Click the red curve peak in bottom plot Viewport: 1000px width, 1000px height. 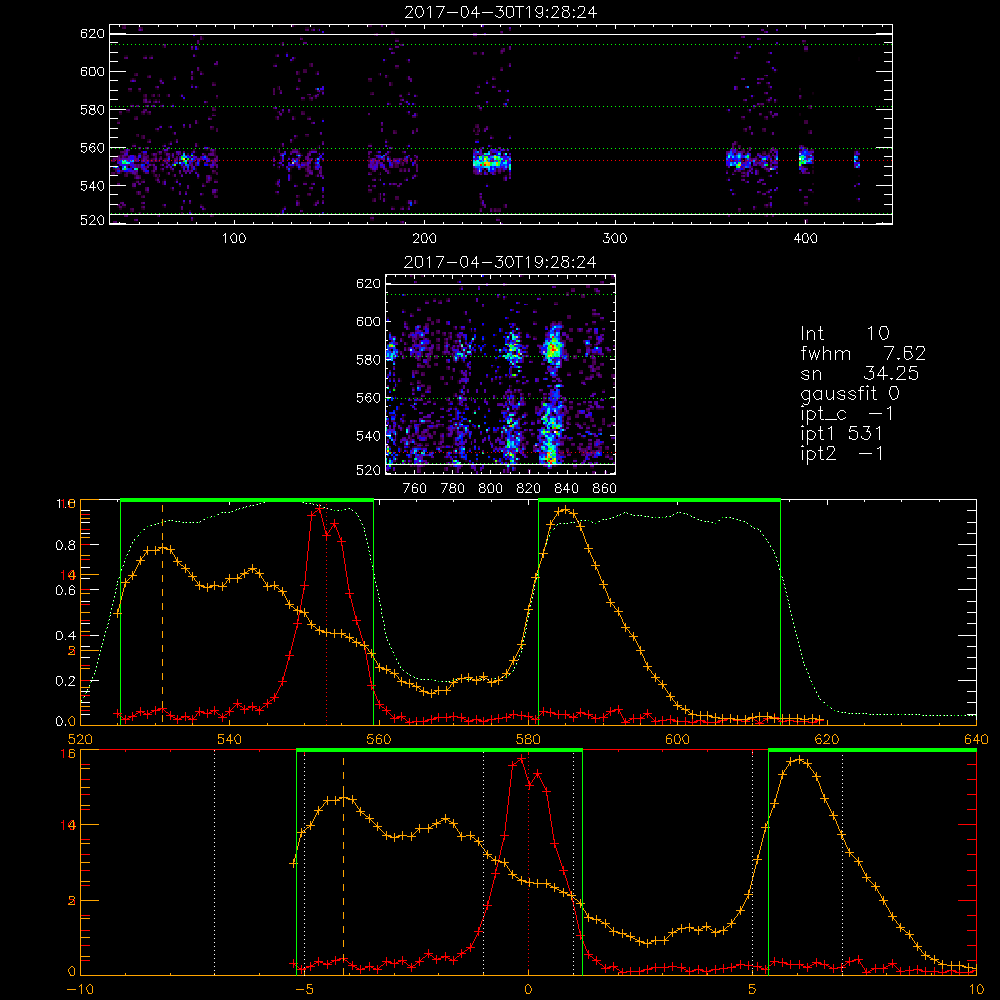point(522,758)
